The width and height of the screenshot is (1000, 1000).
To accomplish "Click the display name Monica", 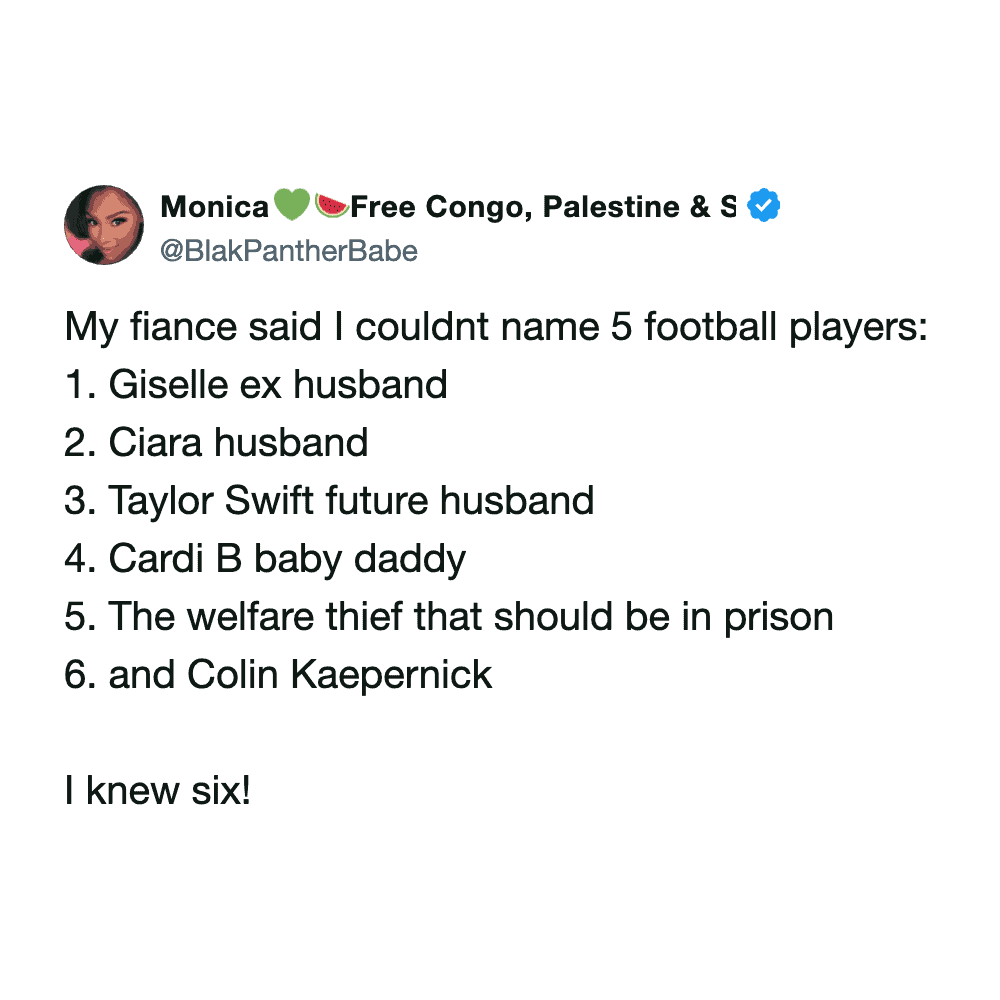I will (215, 207).
